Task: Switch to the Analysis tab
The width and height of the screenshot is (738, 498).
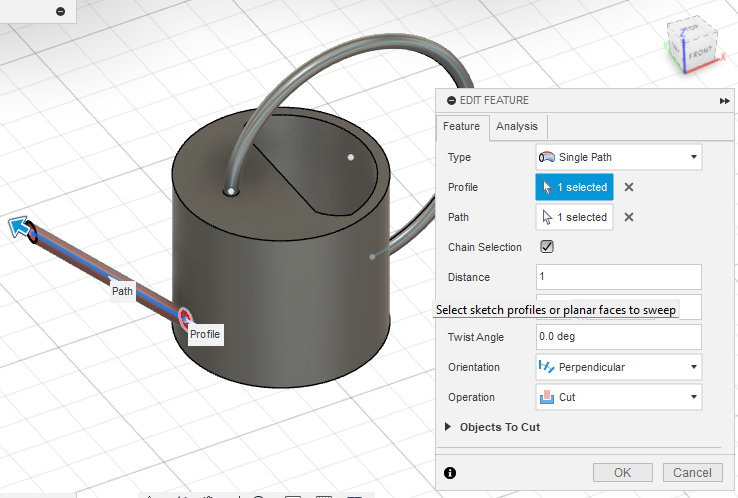Action: pos(517,126)
